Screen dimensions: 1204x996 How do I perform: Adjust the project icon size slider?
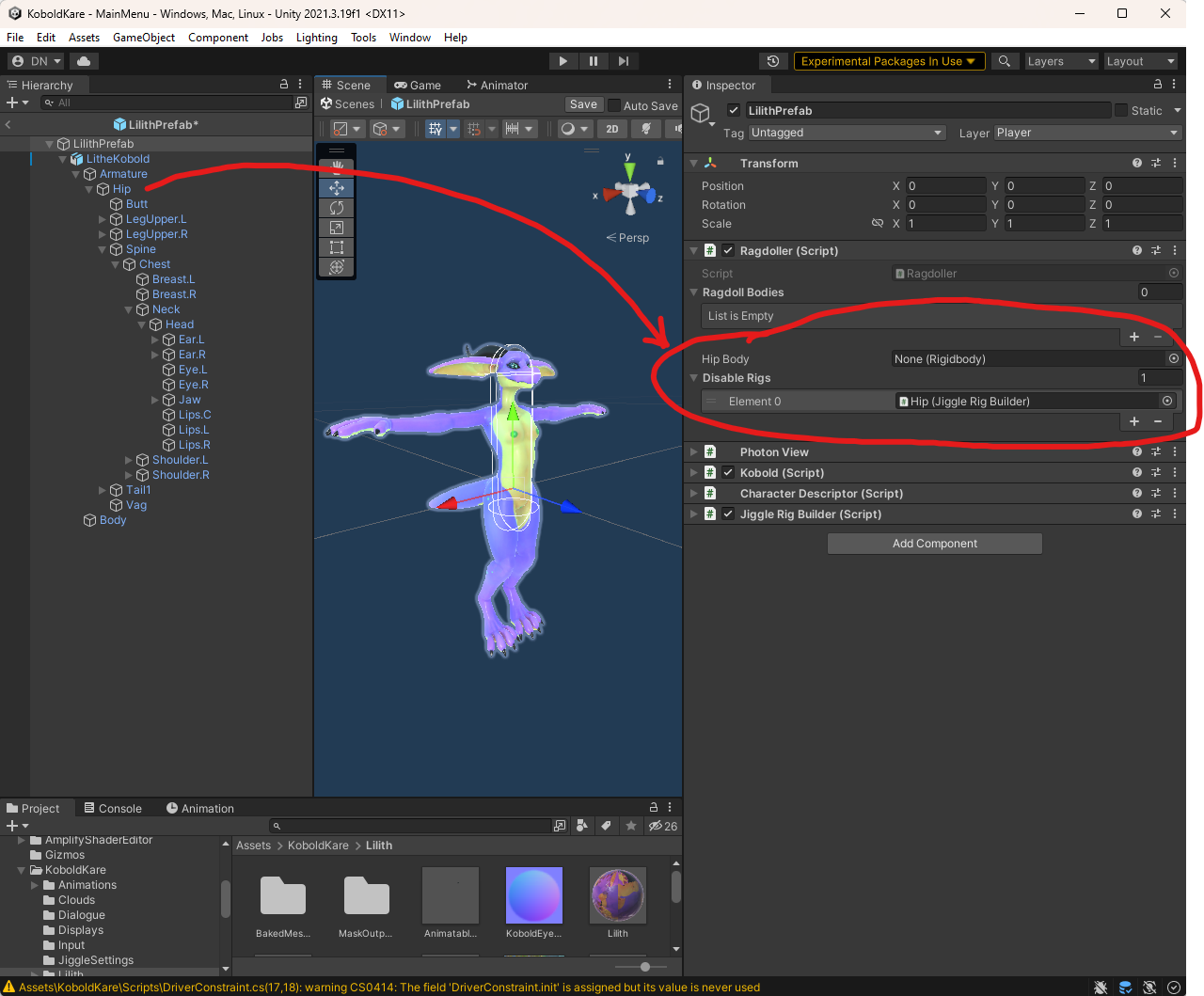tap(645, 967)
